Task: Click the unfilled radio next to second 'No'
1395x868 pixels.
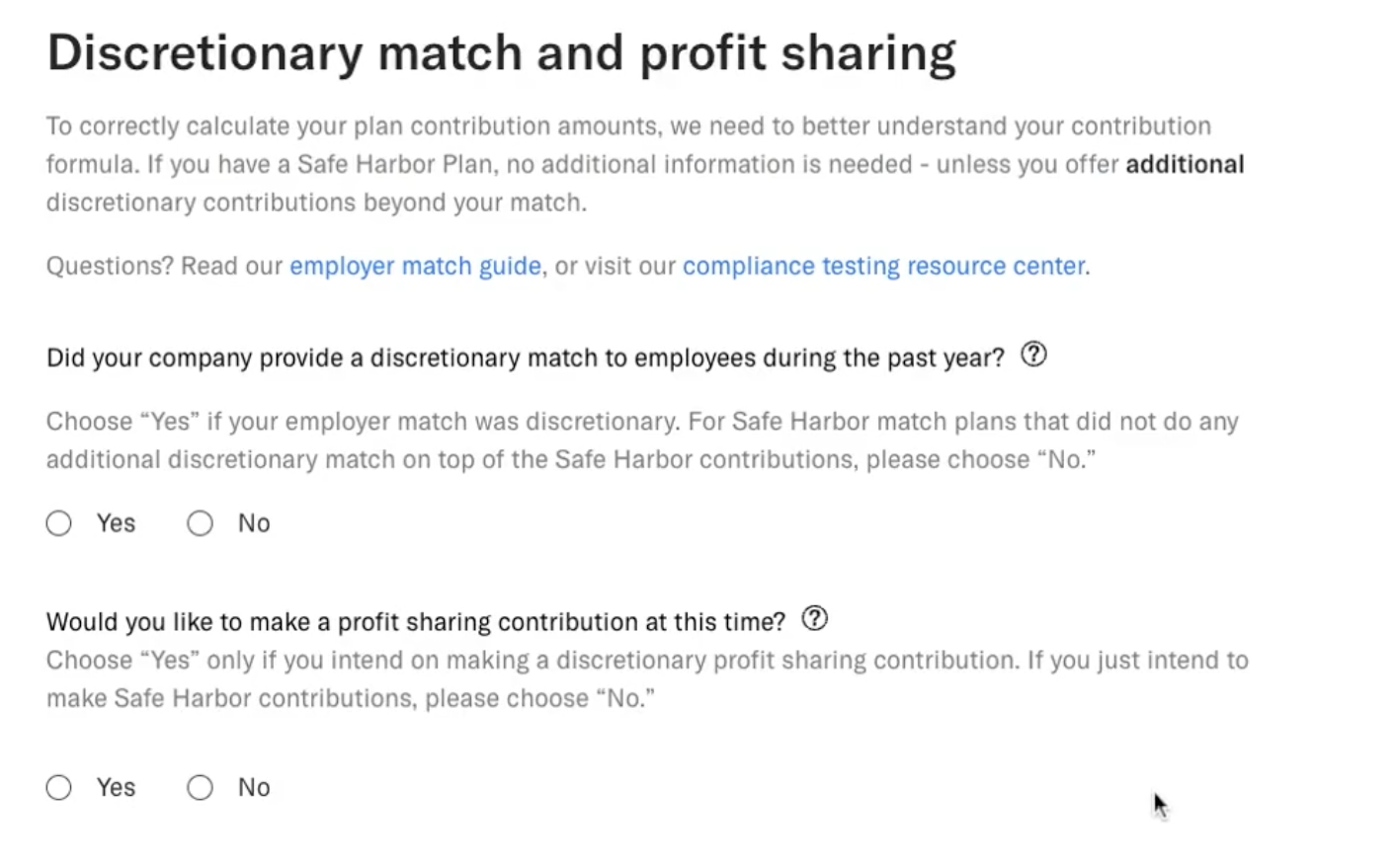Action: point(200,787)
